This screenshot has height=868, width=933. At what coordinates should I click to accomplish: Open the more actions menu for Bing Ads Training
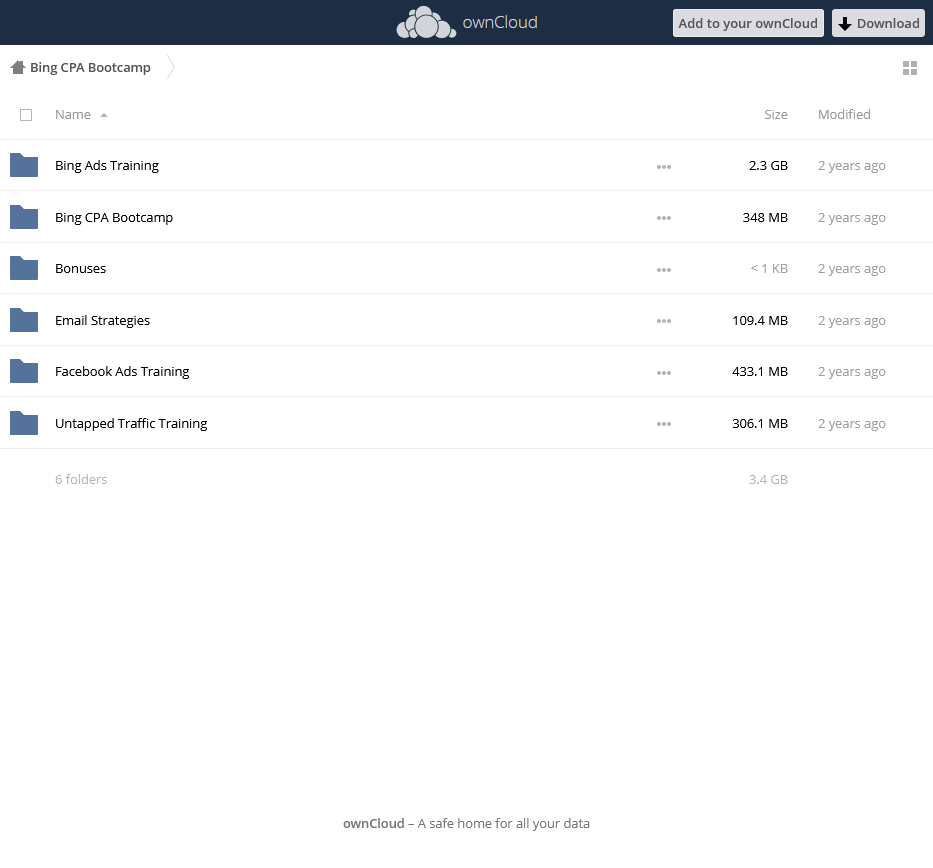coord(664,167)
